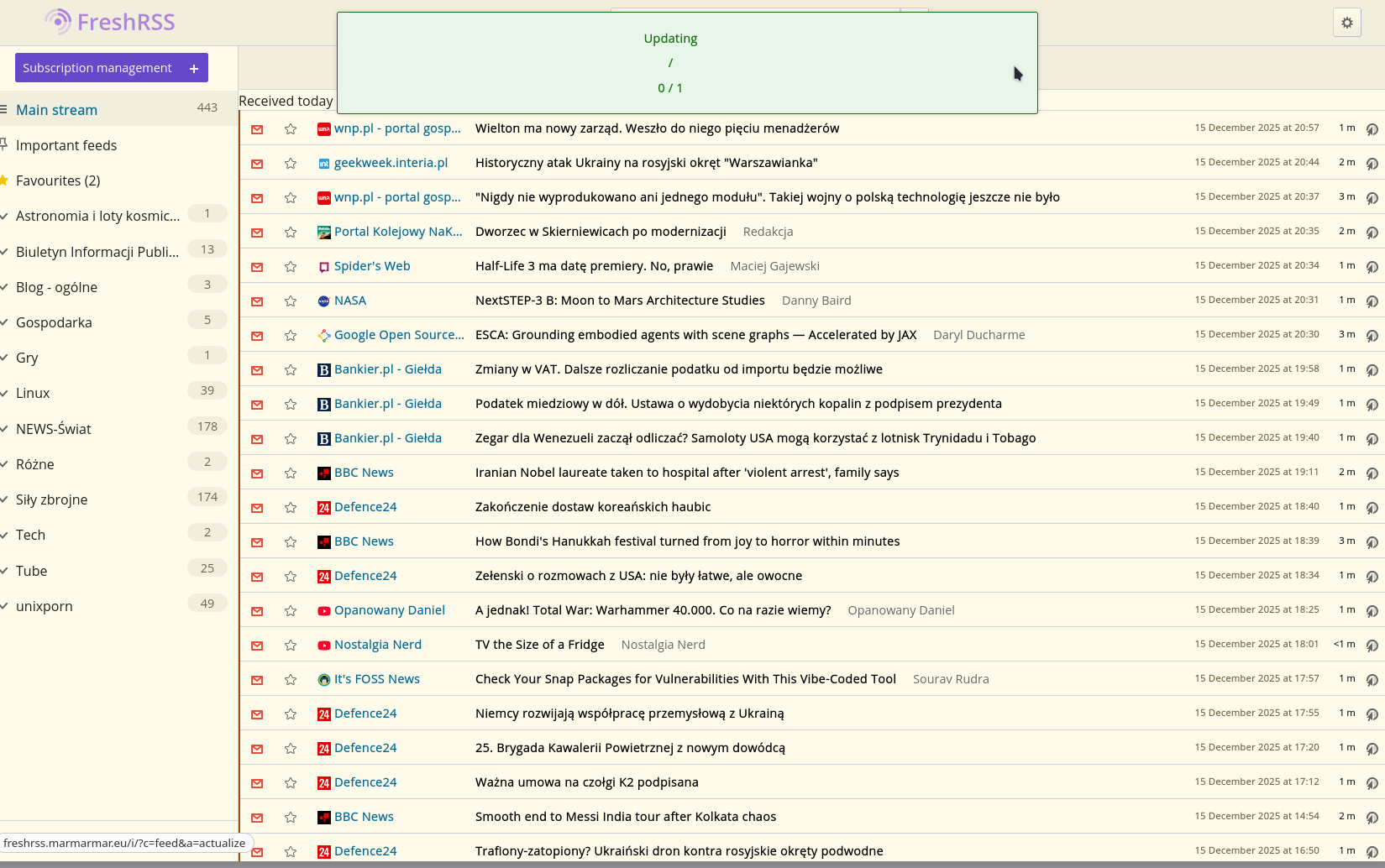Open original link icon for Half-Life 3 article
Image resolution: width=1385 pixels, height=868 pixels.
click(1372, 266)
